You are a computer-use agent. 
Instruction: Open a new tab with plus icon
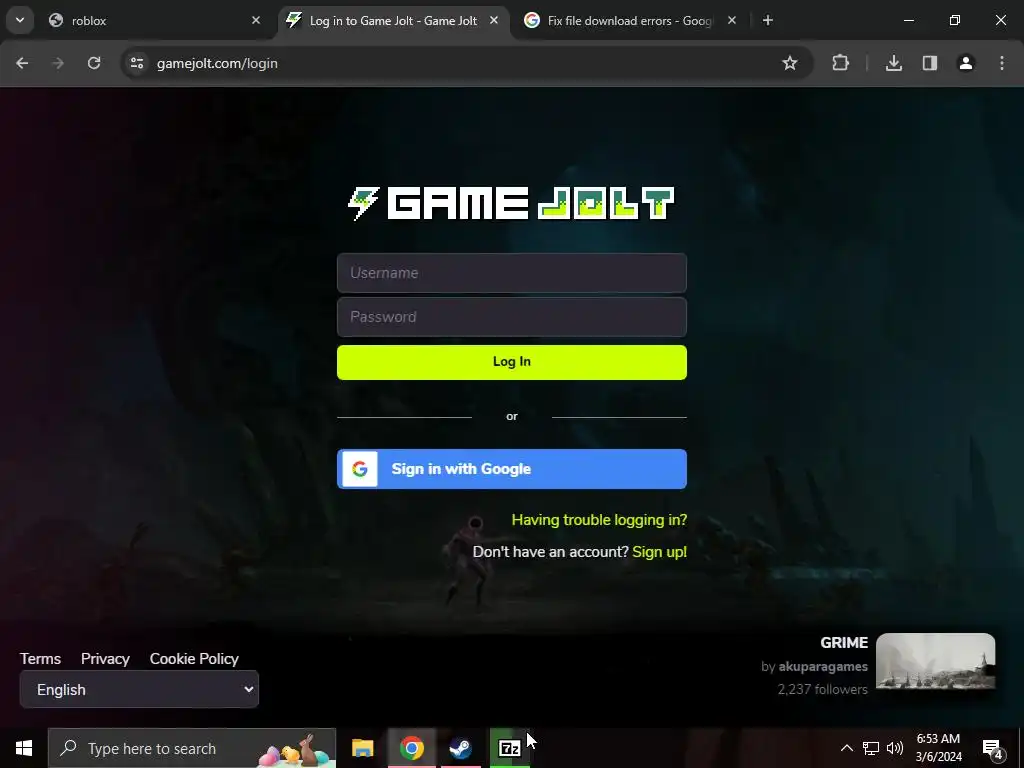[x=768, y=20]
